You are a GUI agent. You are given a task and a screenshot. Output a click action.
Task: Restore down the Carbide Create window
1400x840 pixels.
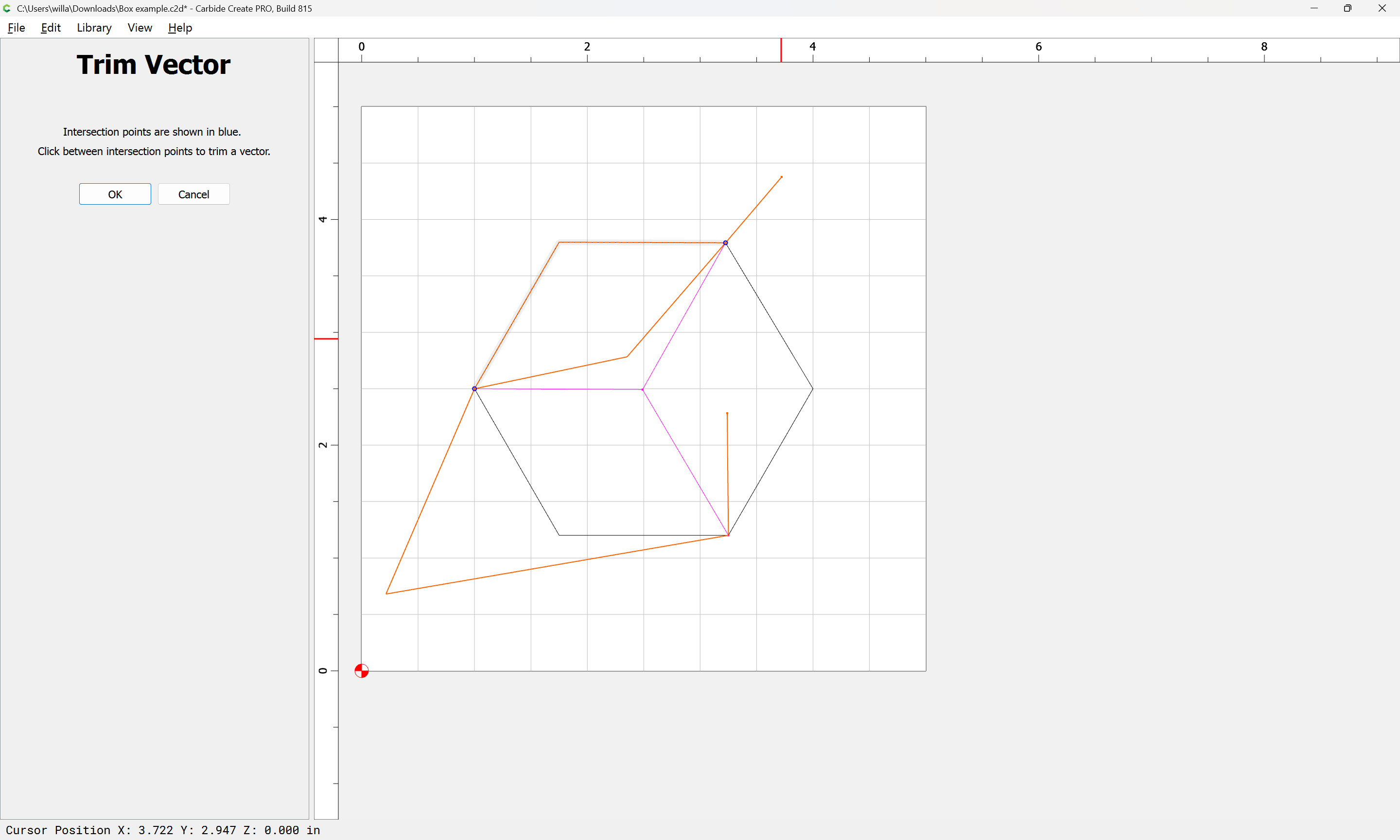1347,8
